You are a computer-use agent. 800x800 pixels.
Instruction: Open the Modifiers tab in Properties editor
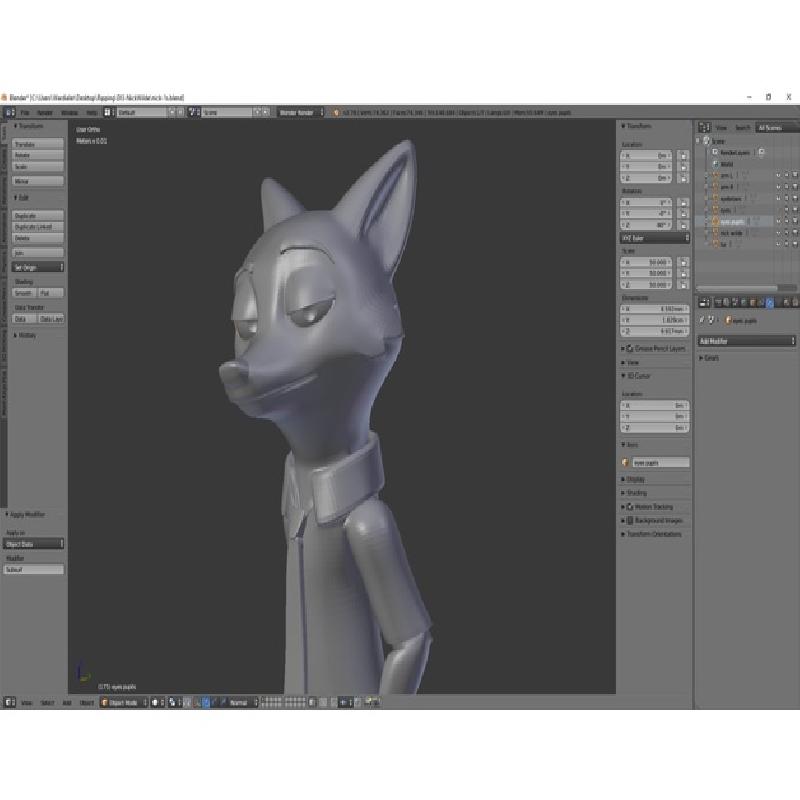(x=769, y=303)
